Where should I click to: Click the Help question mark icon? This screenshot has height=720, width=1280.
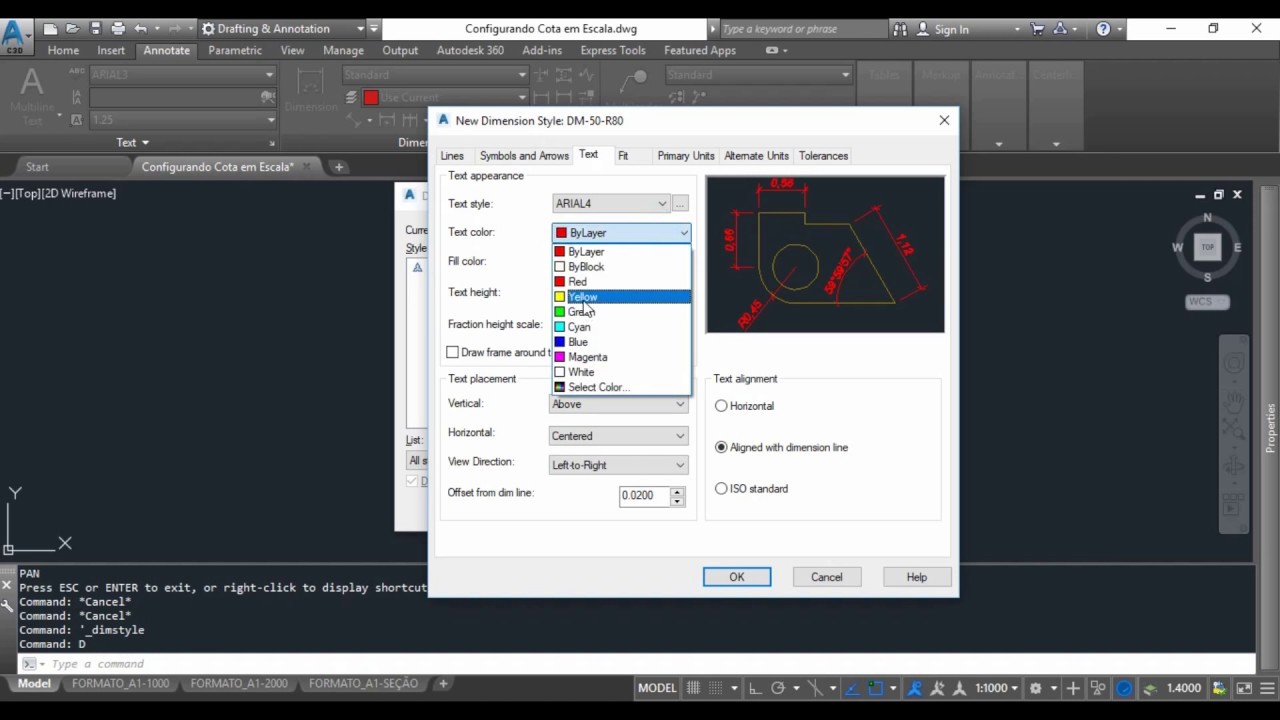[1103, 29]
